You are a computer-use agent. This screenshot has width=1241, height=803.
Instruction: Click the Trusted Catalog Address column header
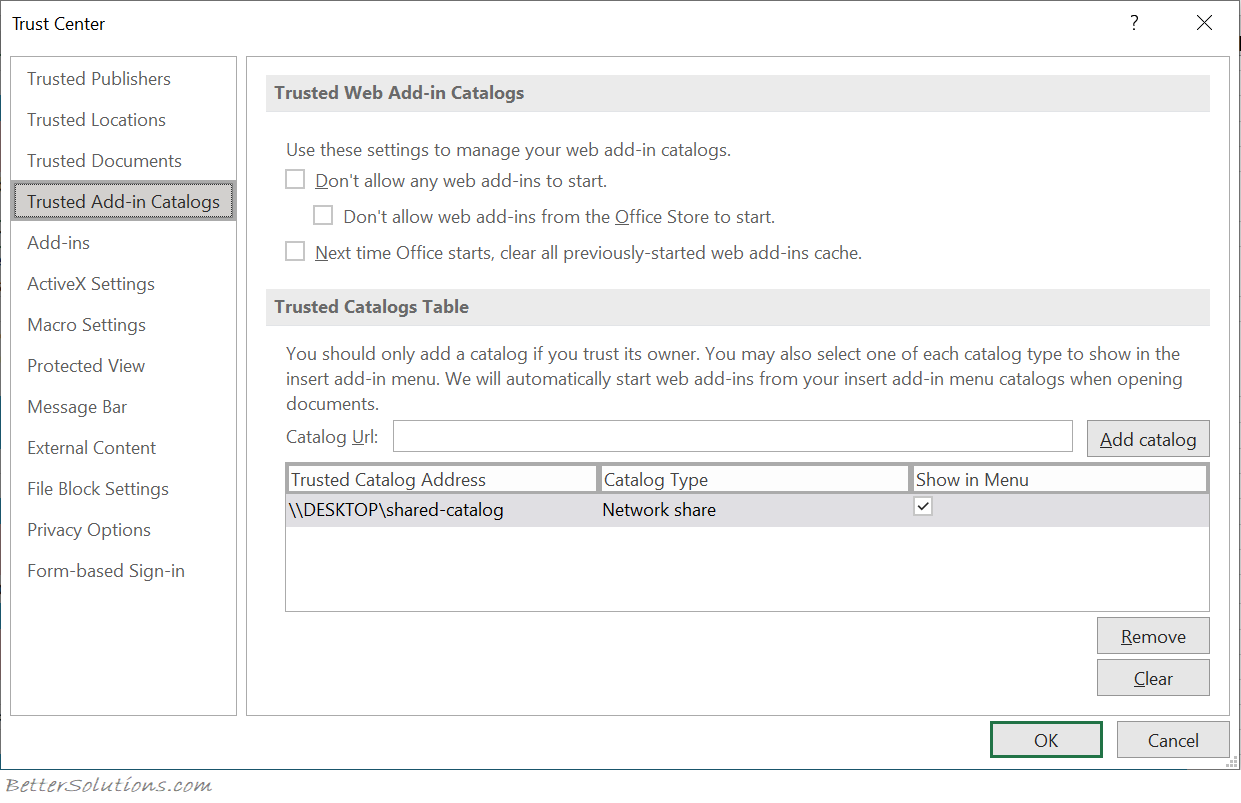[x=442, y=480]
